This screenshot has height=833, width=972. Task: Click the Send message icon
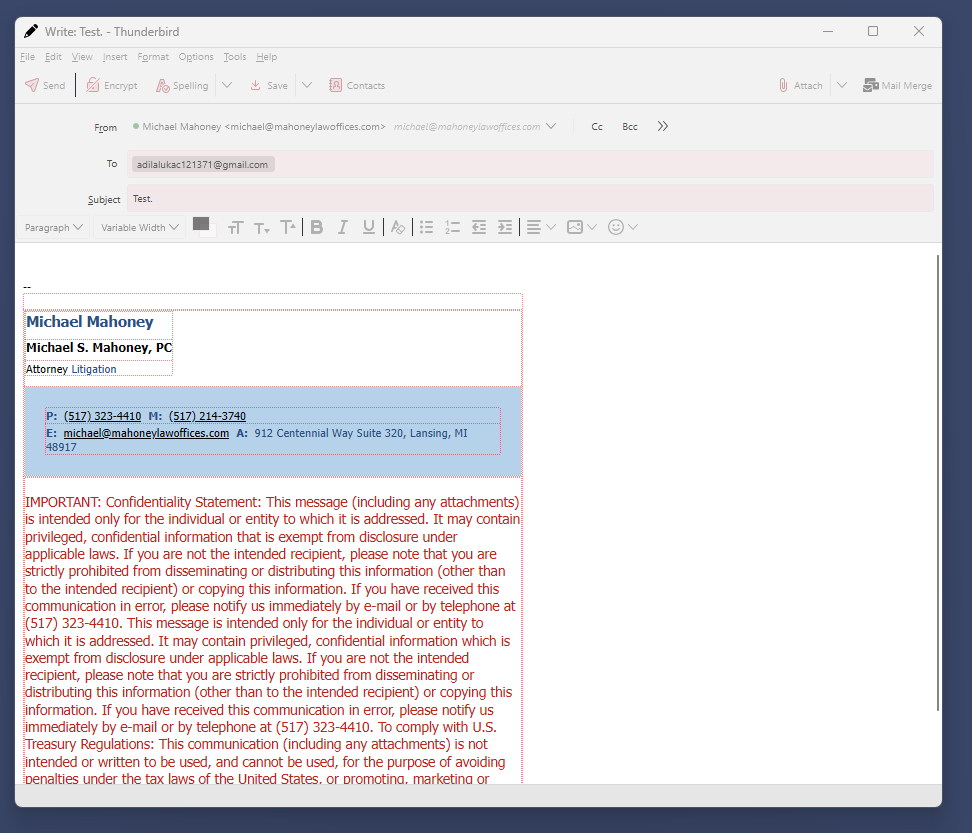point(32,85)
